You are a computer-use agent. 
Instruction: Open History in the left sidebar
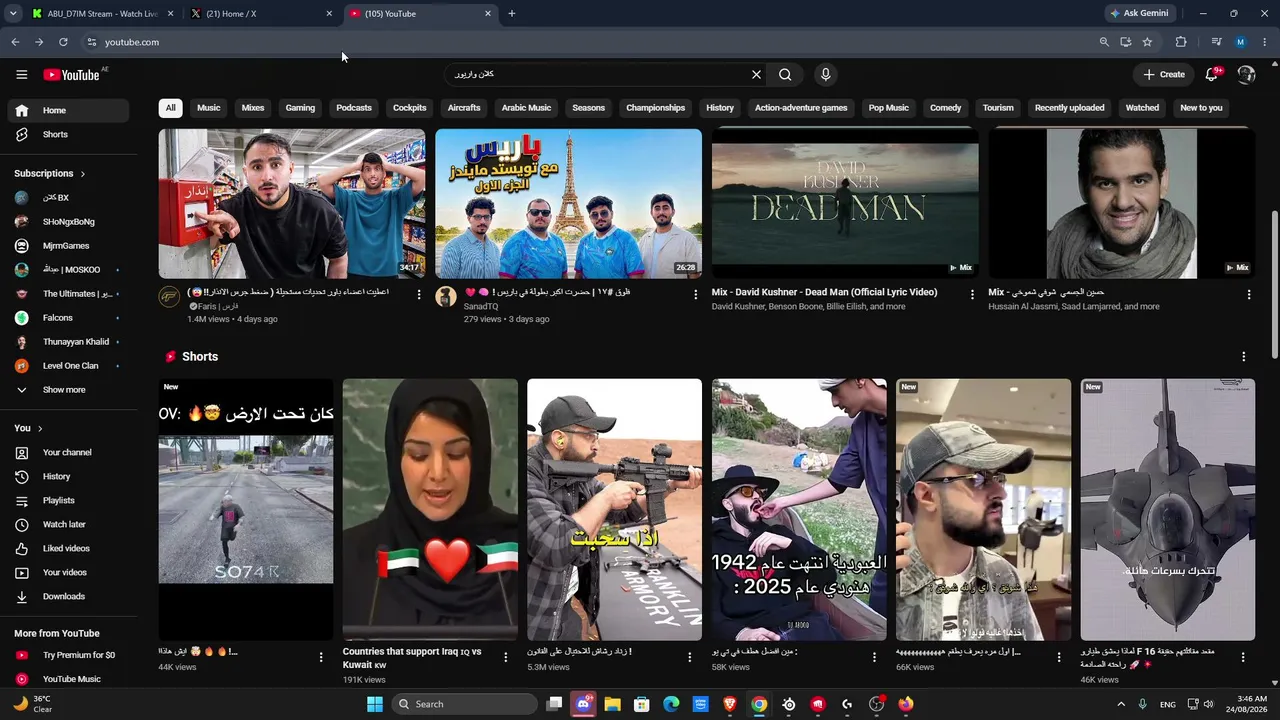point(68,476)
